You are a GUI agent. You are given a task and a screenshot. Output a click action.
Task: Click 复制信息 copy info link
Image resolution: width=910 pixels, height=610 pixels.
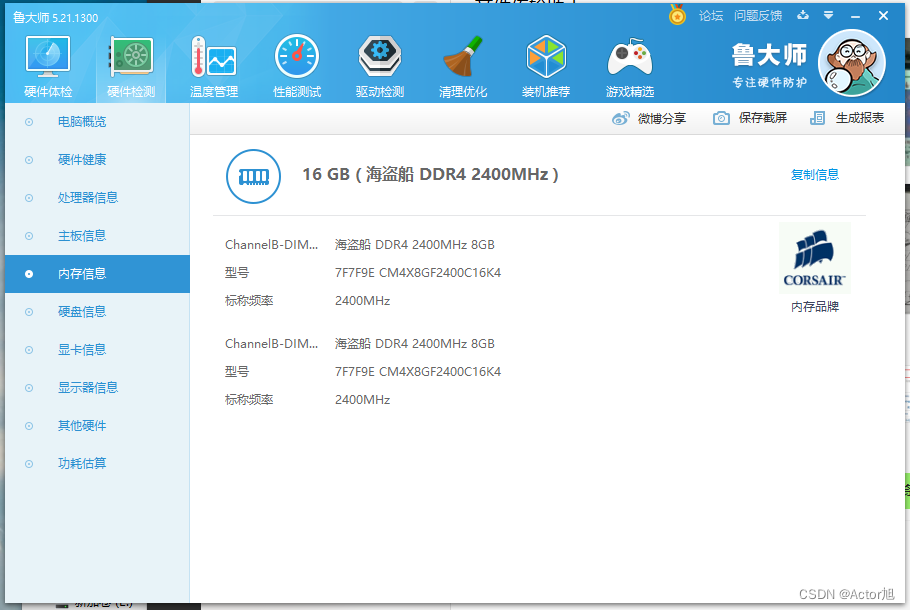[815, 175]
